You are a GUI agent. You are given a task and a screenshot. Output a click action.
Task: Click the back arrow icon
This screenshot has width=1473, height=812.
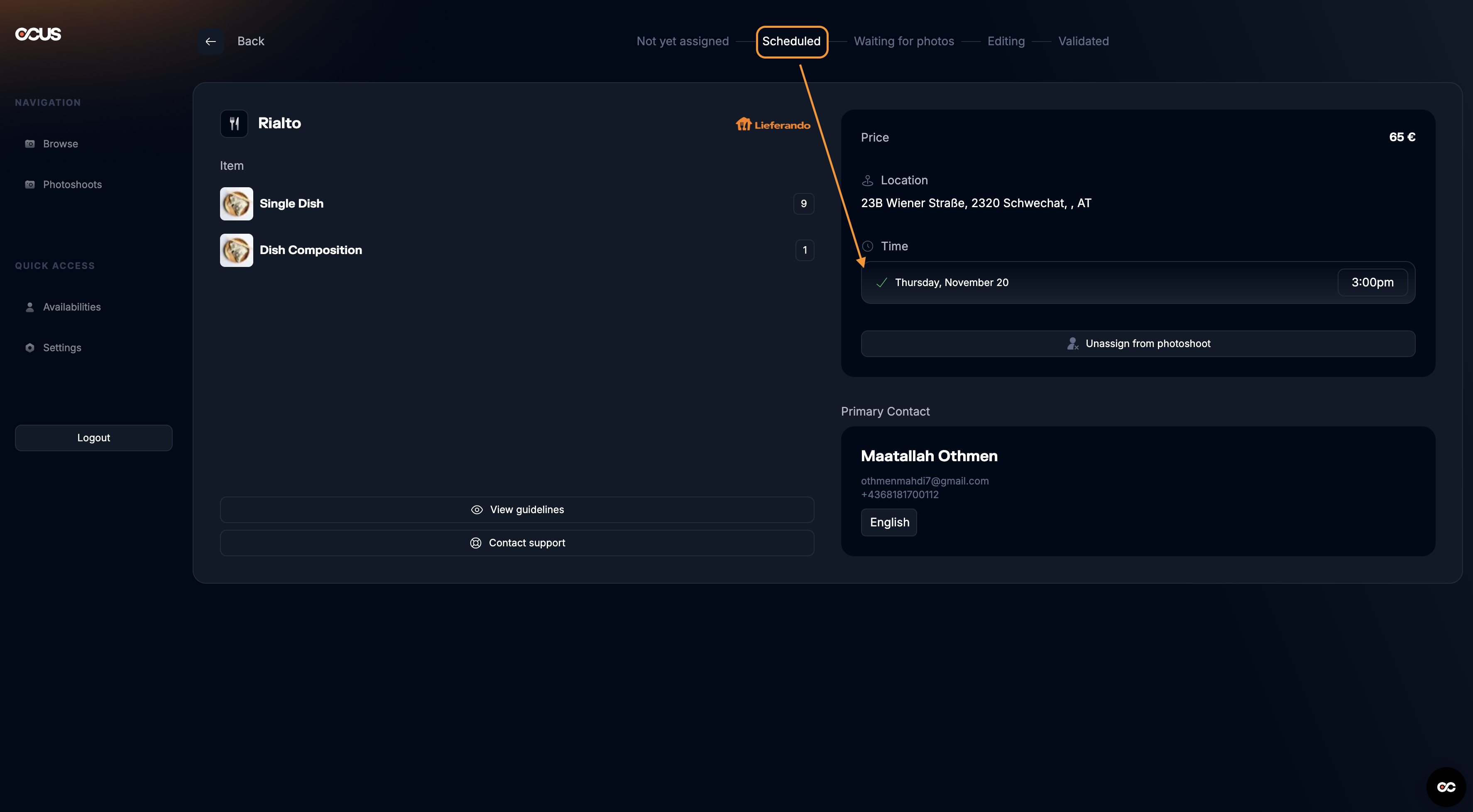tap(210, 41)
